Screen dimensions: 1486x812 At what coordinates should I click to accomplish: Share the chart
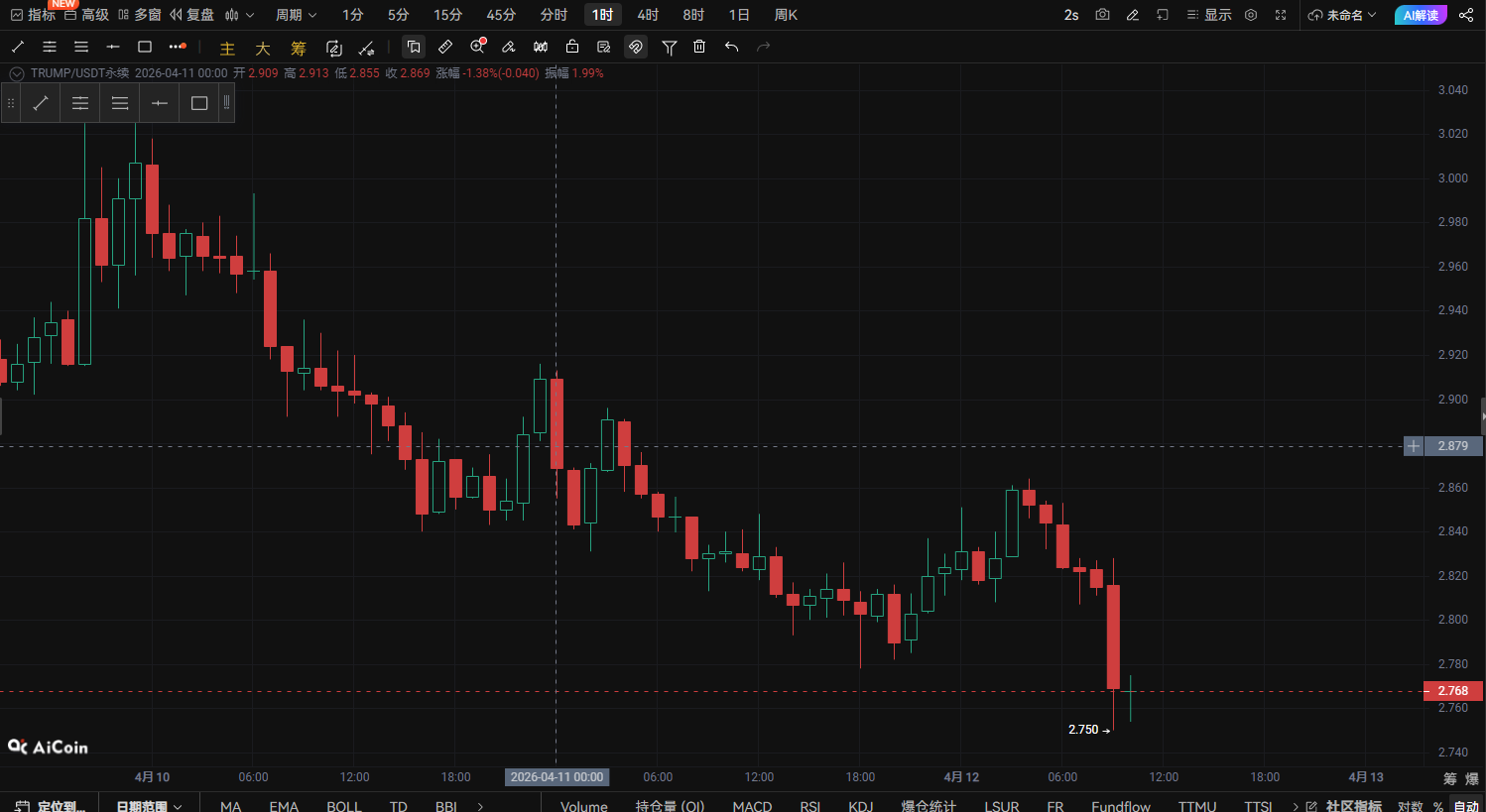1466,15
